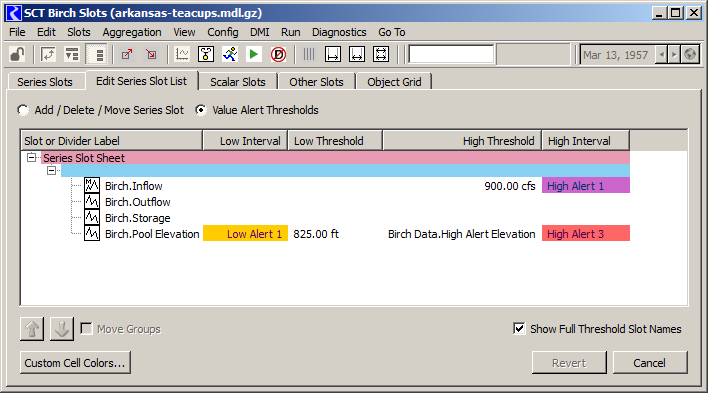Click the fit all columns and rows icon
Screen dimensions: 708x393
[381, 55]
